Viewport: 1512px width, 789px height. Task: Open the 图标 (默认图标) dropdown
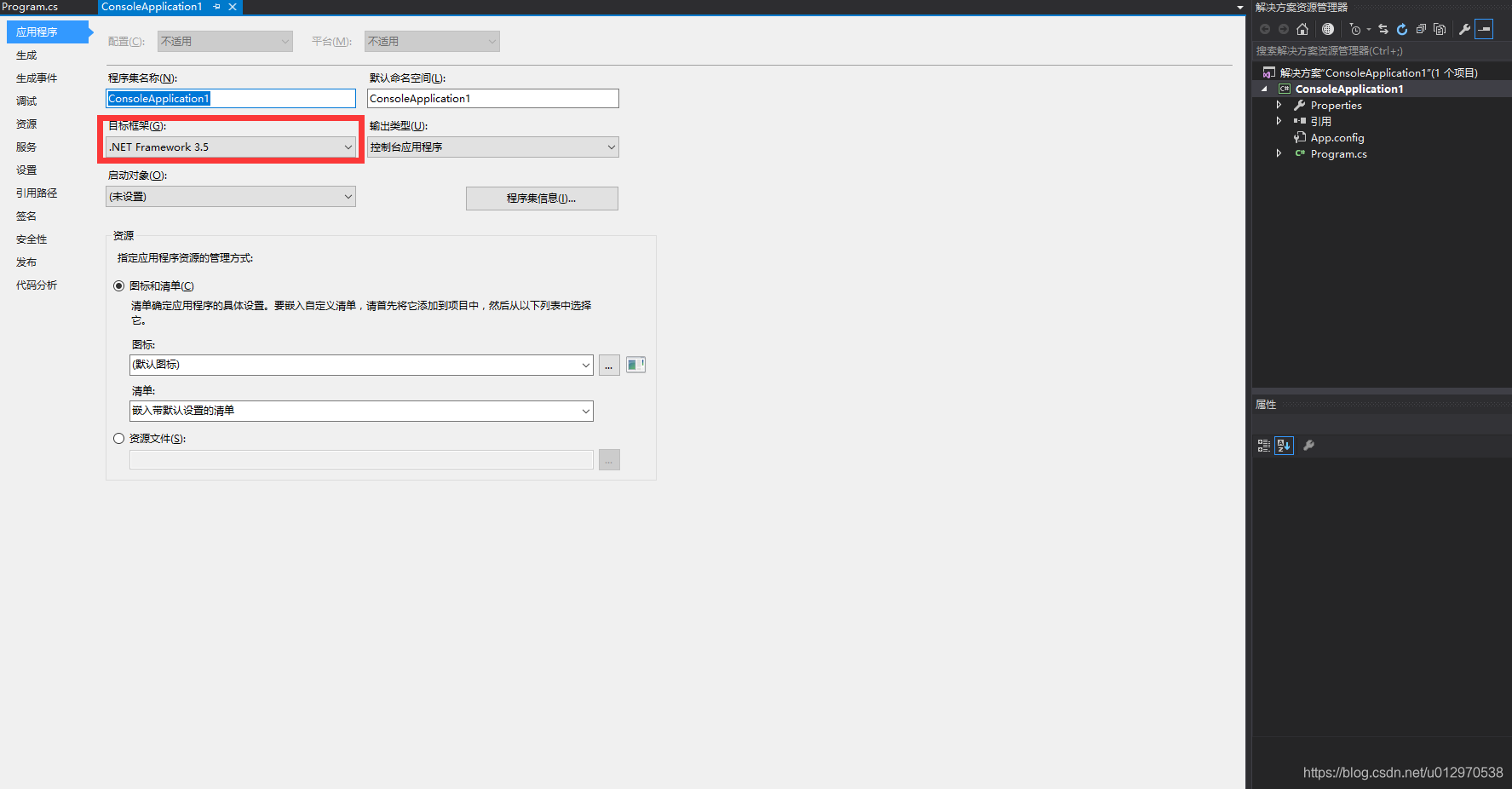pyautogui.click(x=361, y=365)
